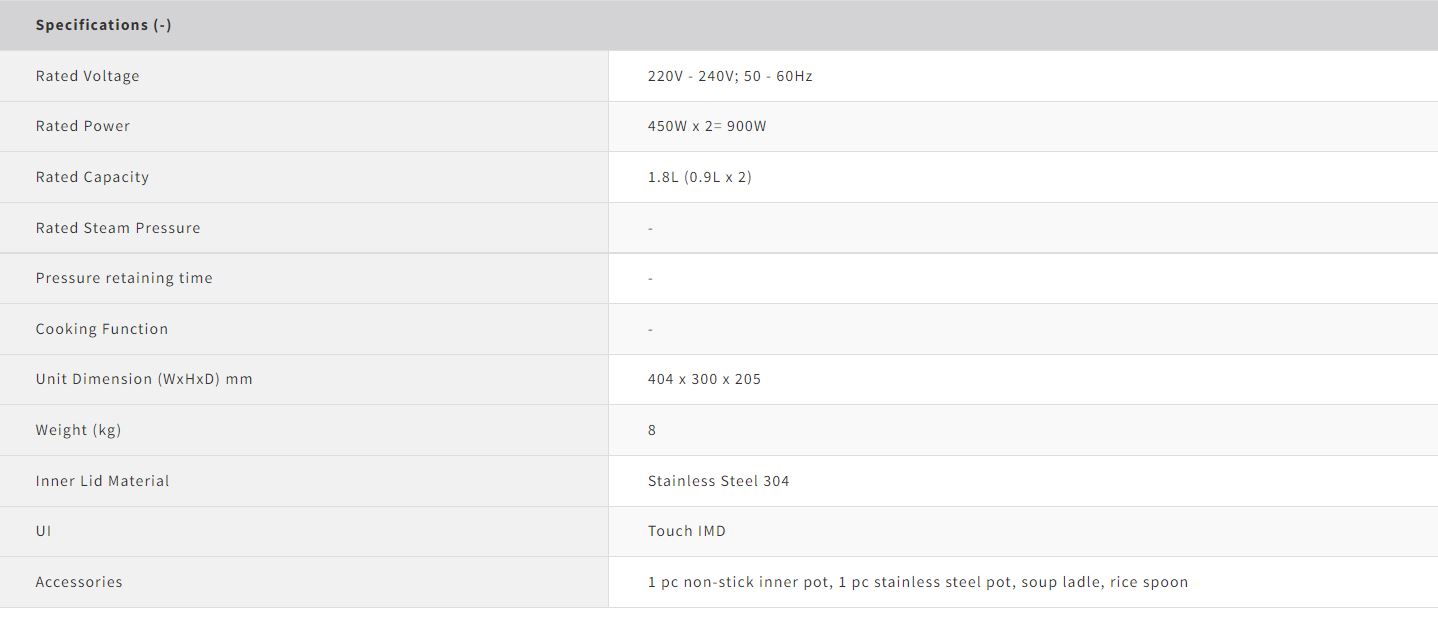Select the weight value 8
The width and height of the screenshot is (1438, 622).
pos(652,430)
